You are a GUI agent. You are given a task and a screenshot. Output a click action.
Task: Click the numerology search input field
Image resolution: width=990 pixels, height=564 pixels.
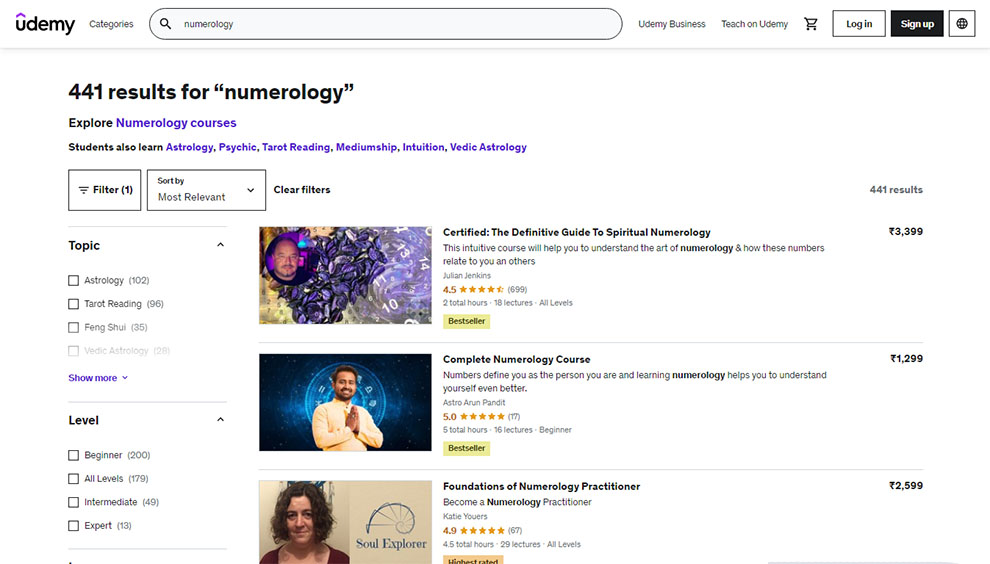(x=395, y=24)
